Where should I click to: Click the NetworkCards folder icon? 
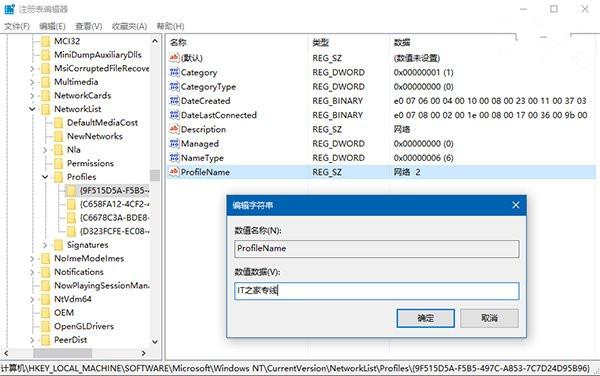coord(46,96)
